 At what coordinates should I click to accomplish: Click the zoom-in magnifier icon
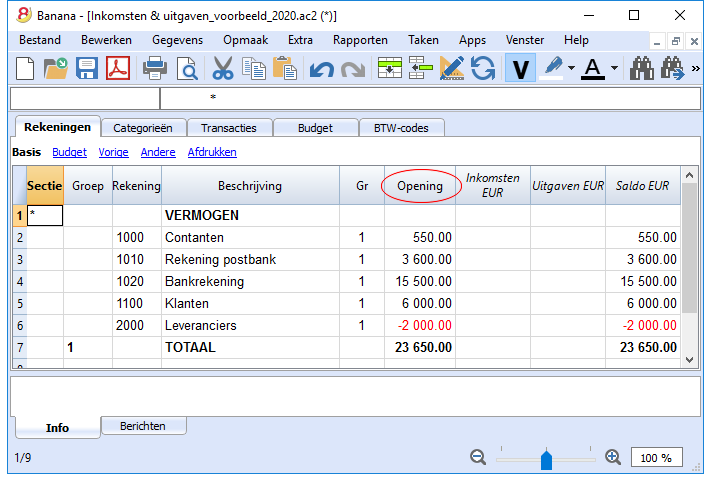613,457
